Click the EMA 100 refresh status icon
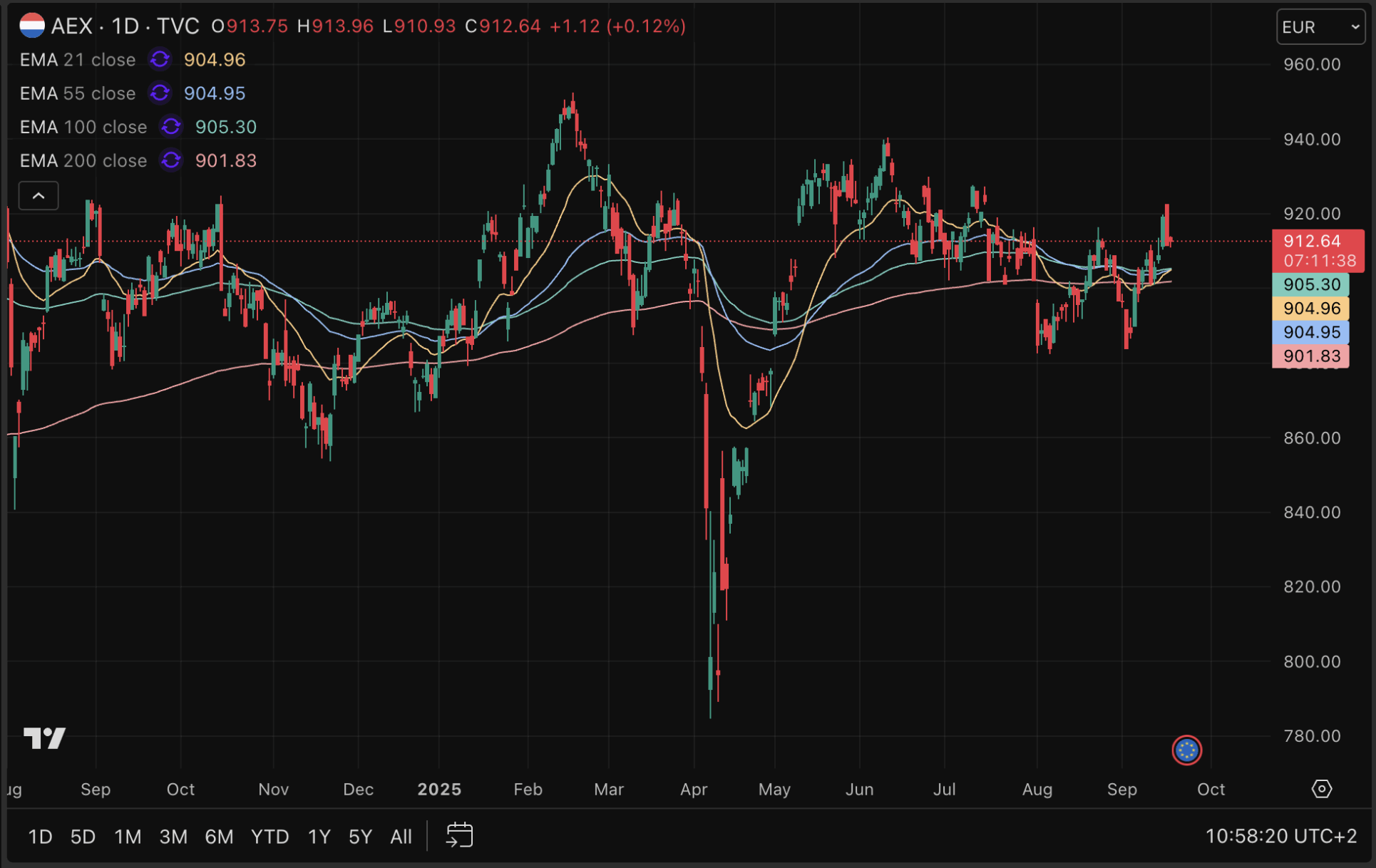Viewport: 1376px width, 868px height. click(171, 126)
